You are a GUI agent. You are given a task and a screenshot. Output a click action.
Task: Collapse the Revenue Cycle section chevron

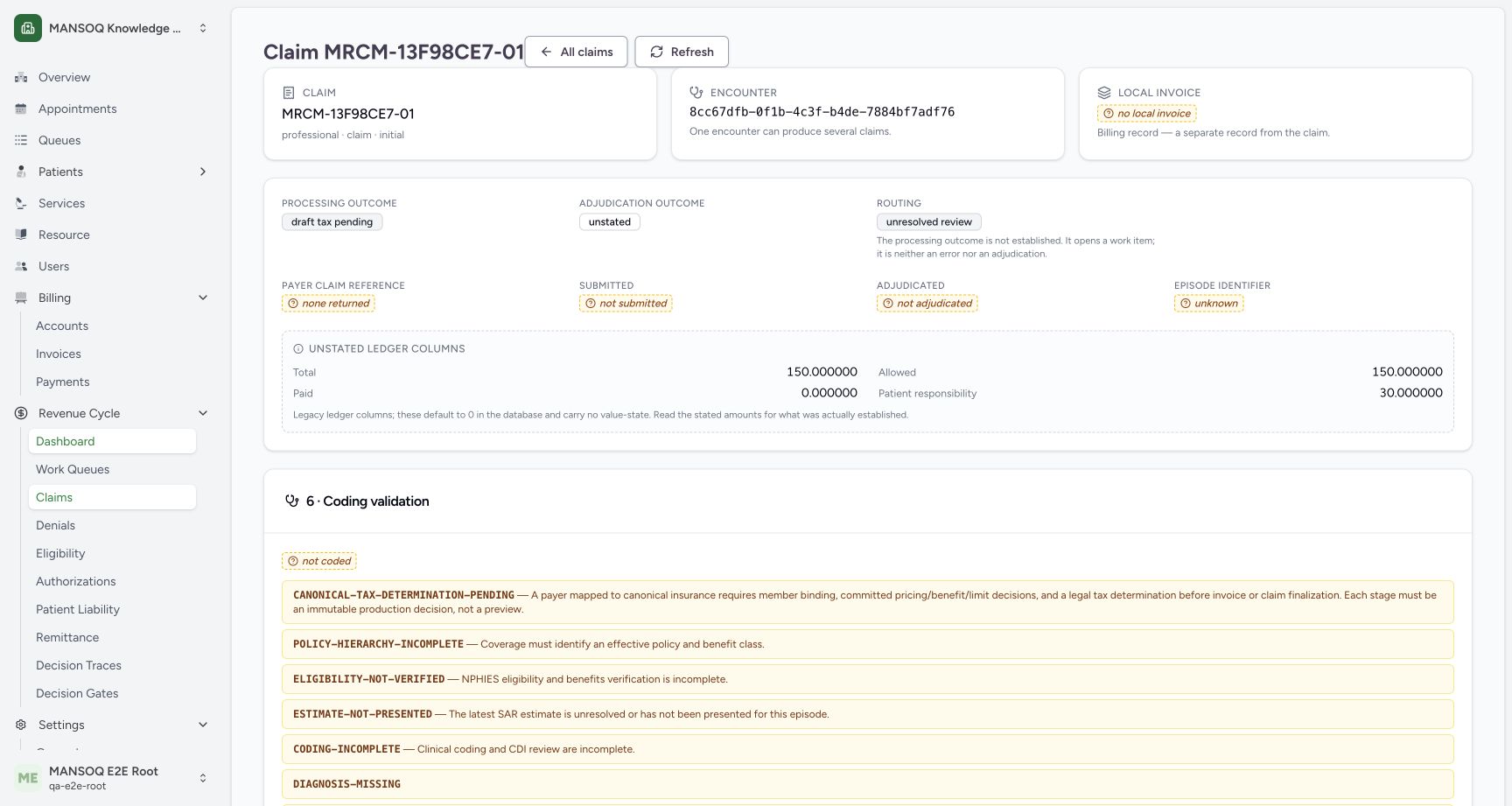[x=203, y=413]
